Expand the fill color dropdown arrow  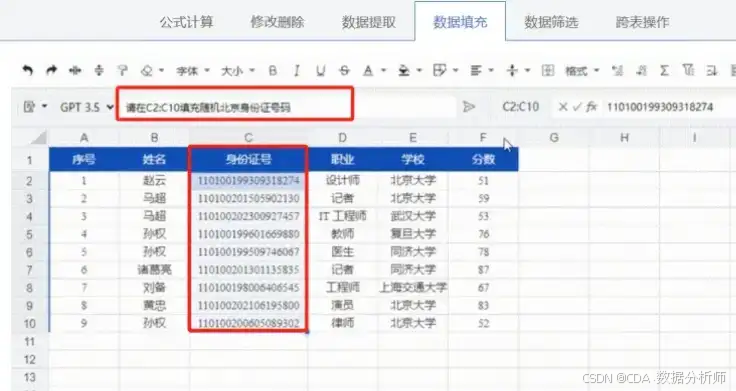click(x=419, y=71)
